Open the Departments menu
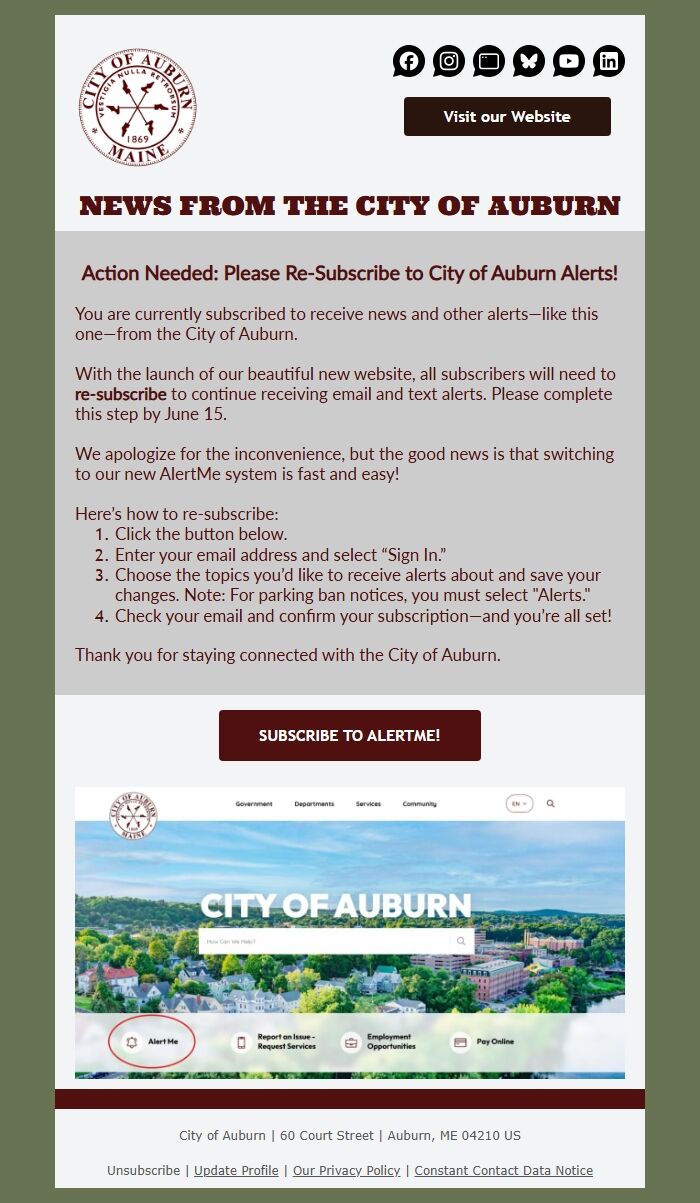Screen dimensions: 700x1203 (x=313, y=803)
